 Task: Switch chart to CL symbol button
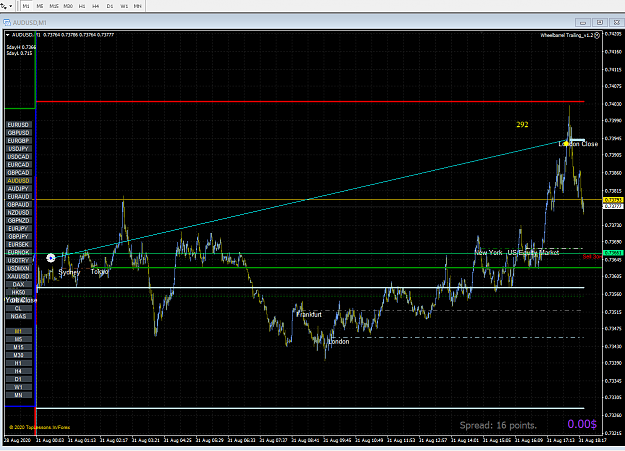18,308
